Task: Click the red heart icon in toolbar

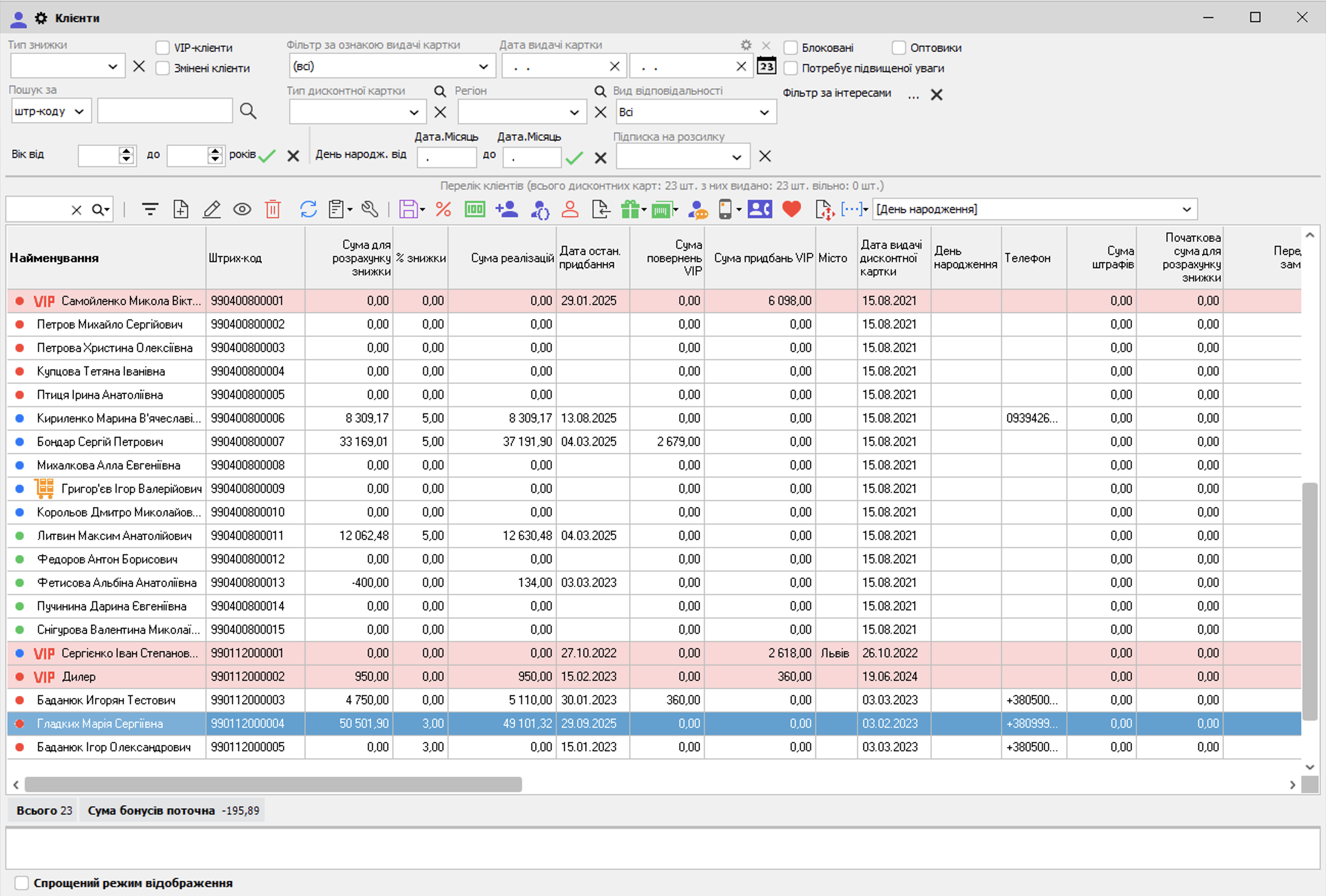Action: tap(791, 209)
